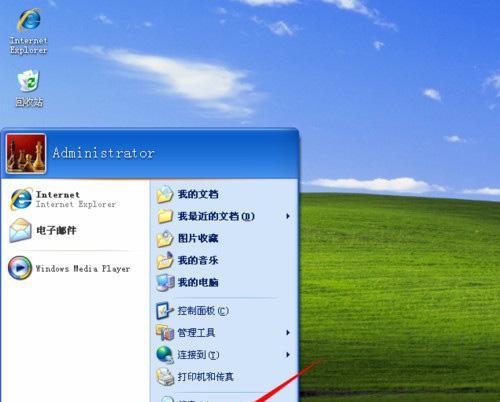Click 管理工具 label text
Image resolution: width=500 pixels, height=402 pixels.
[x=196, y=333]
